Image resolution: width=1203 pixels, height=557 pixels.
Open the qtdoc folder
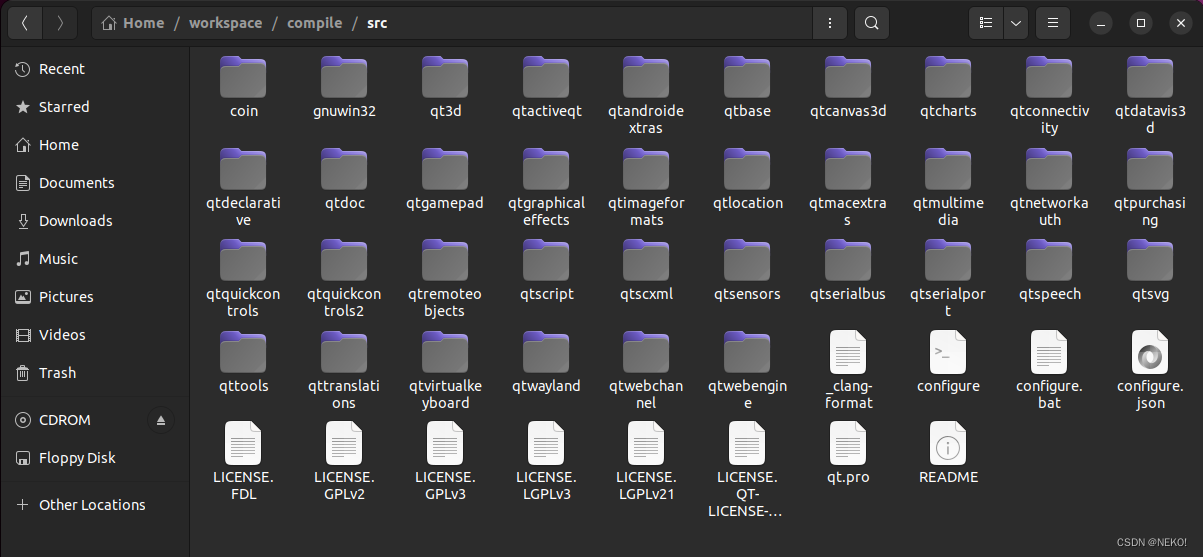click(x=344, y=179)
